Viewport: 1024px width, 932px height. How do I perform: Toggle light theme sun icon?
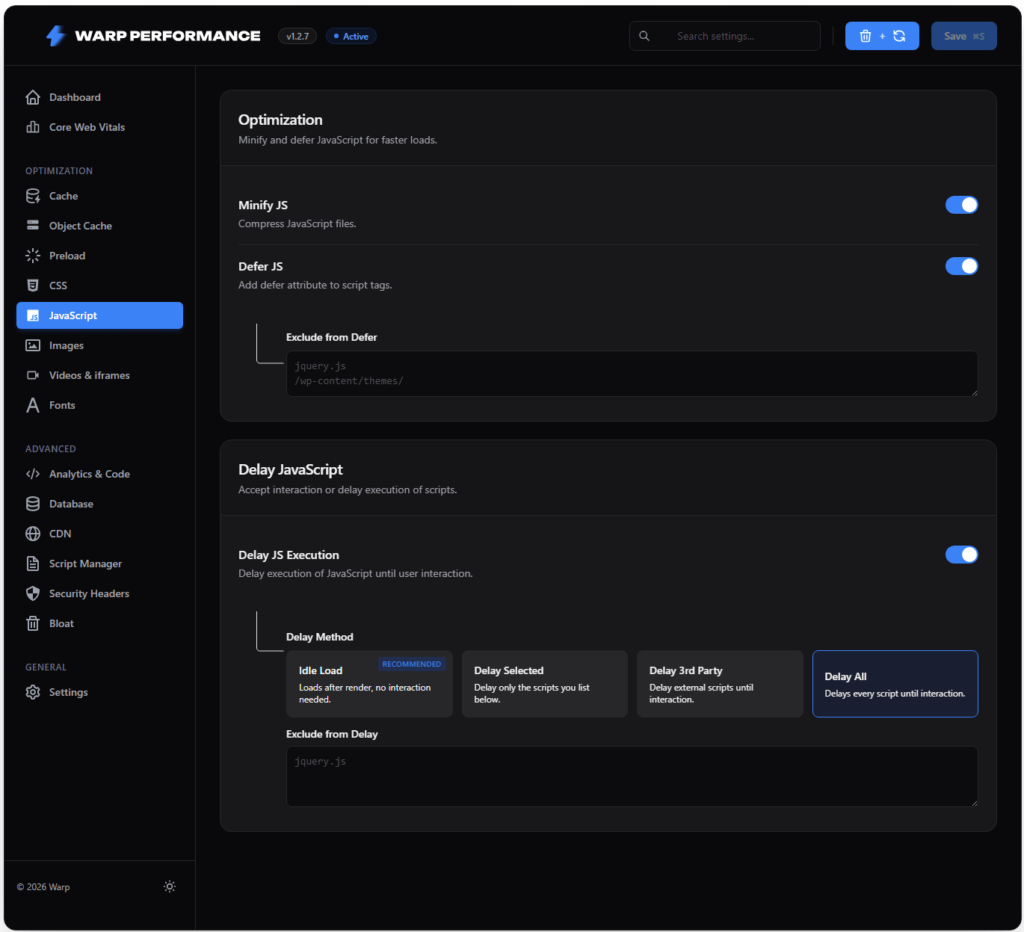(x=170, y=886)
